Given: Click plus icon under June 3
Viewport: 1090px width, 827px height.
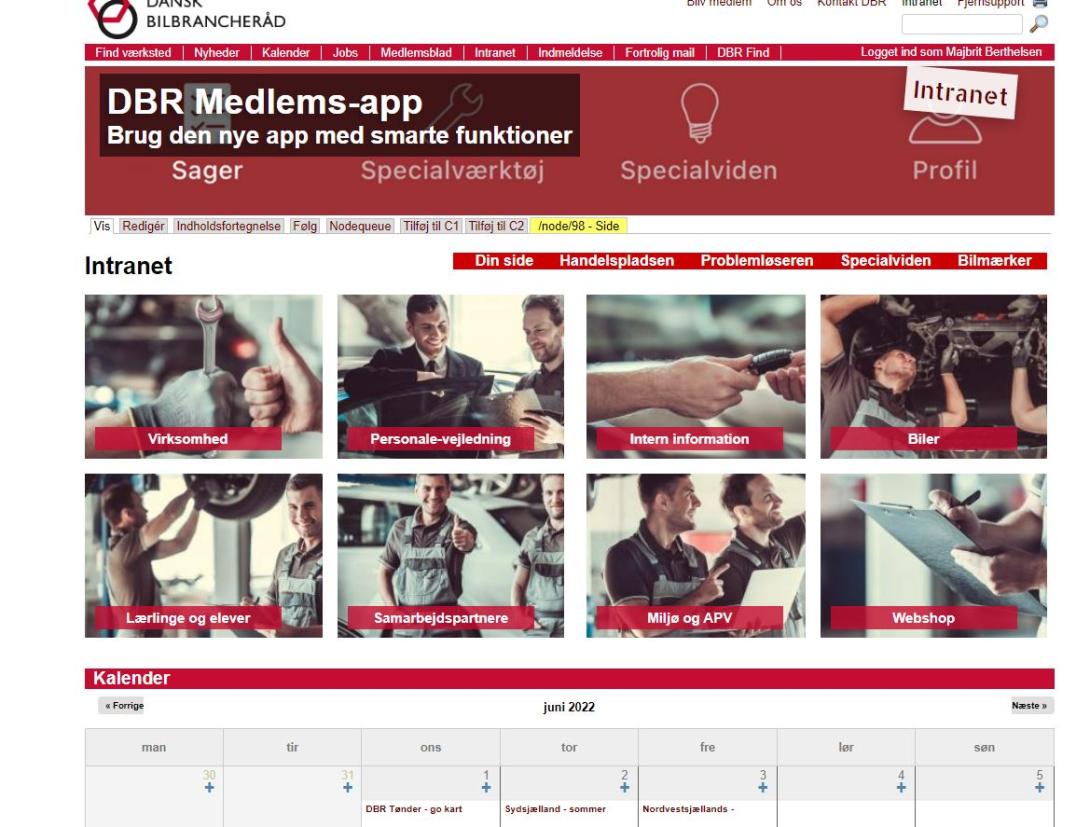Looking at the screenshot, I should tap(762, 787).
